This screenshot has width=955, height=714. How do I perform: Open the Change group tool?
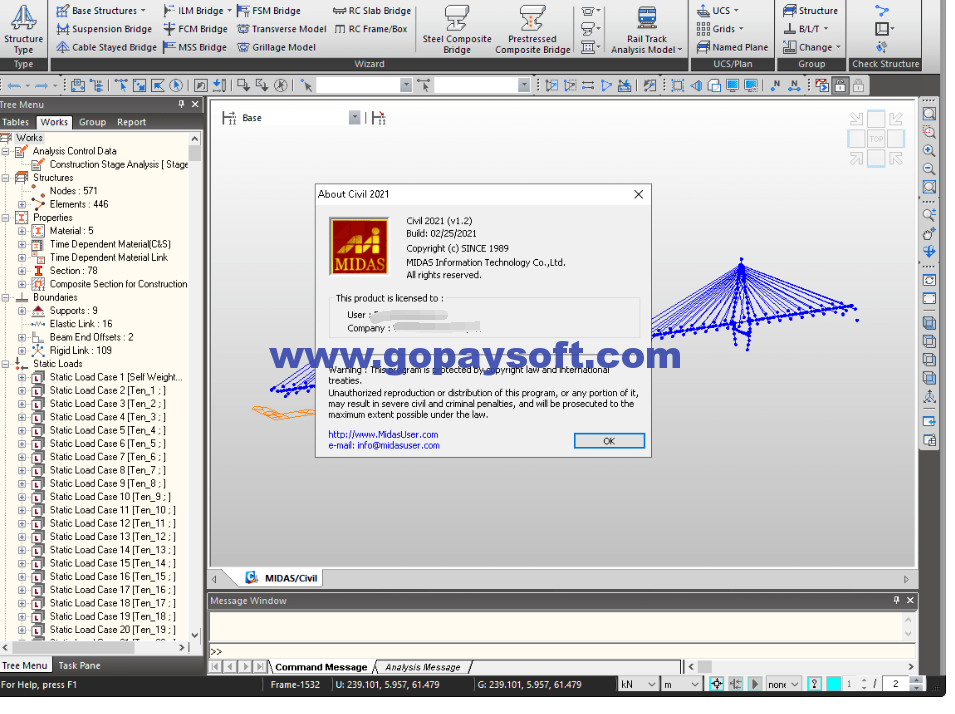point(812,47)
